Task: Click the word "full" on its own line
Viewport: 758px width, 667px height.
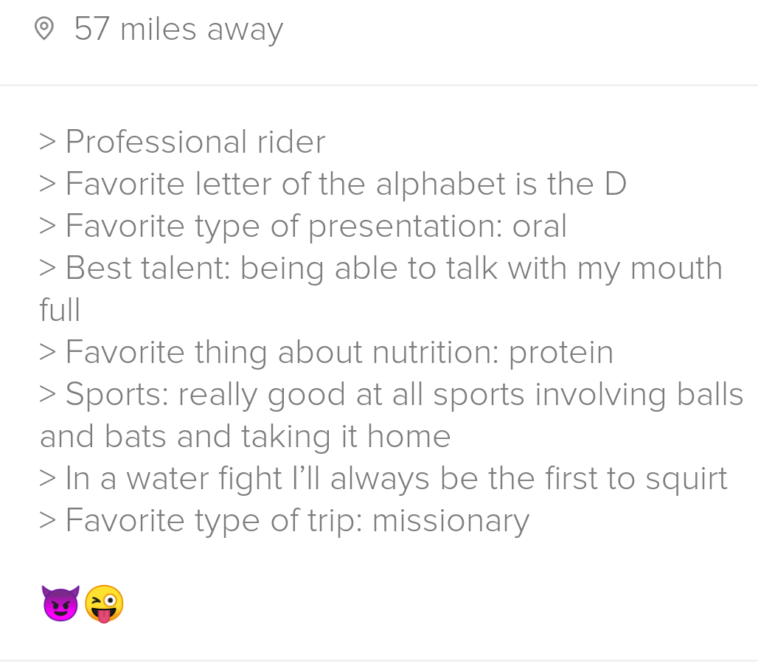Action: coord(59,310)
